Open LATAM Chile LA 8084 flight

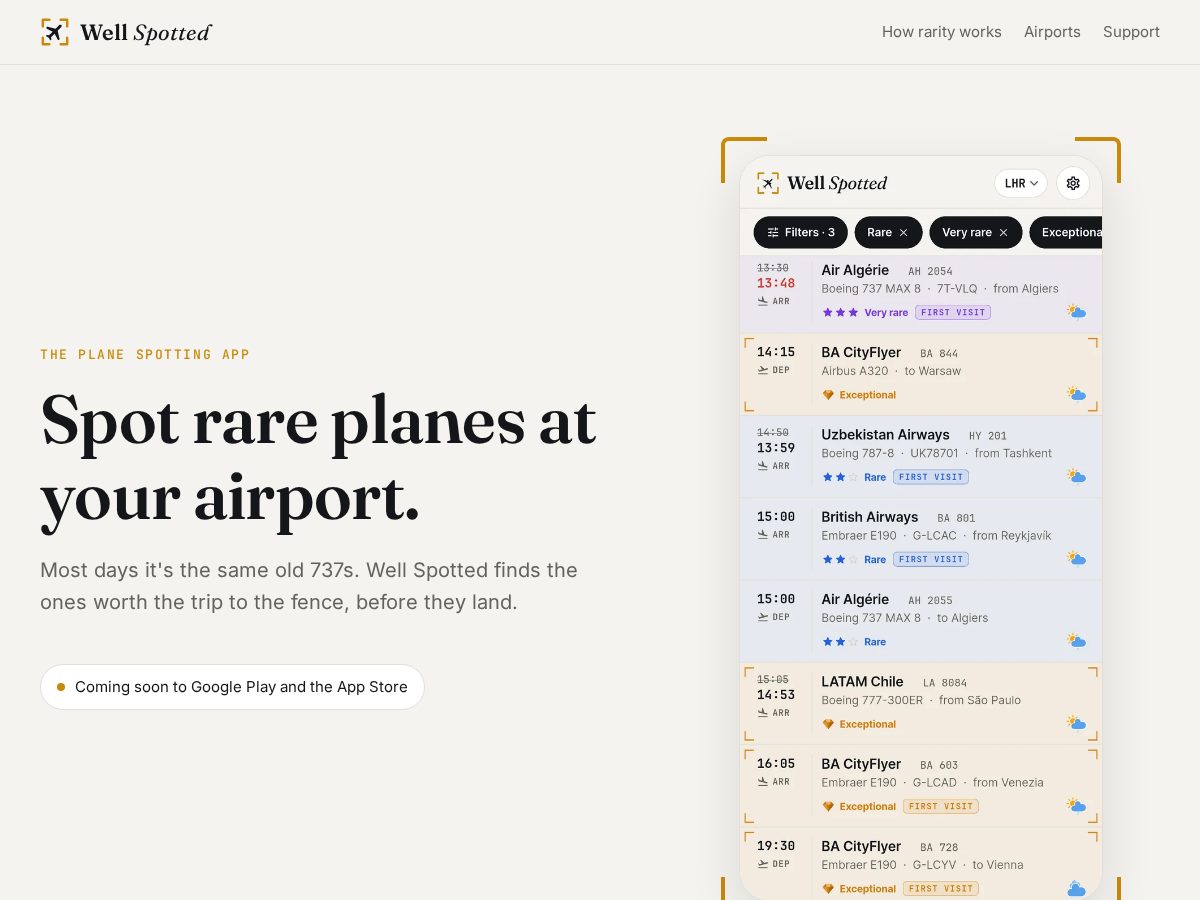coord(921,704)
